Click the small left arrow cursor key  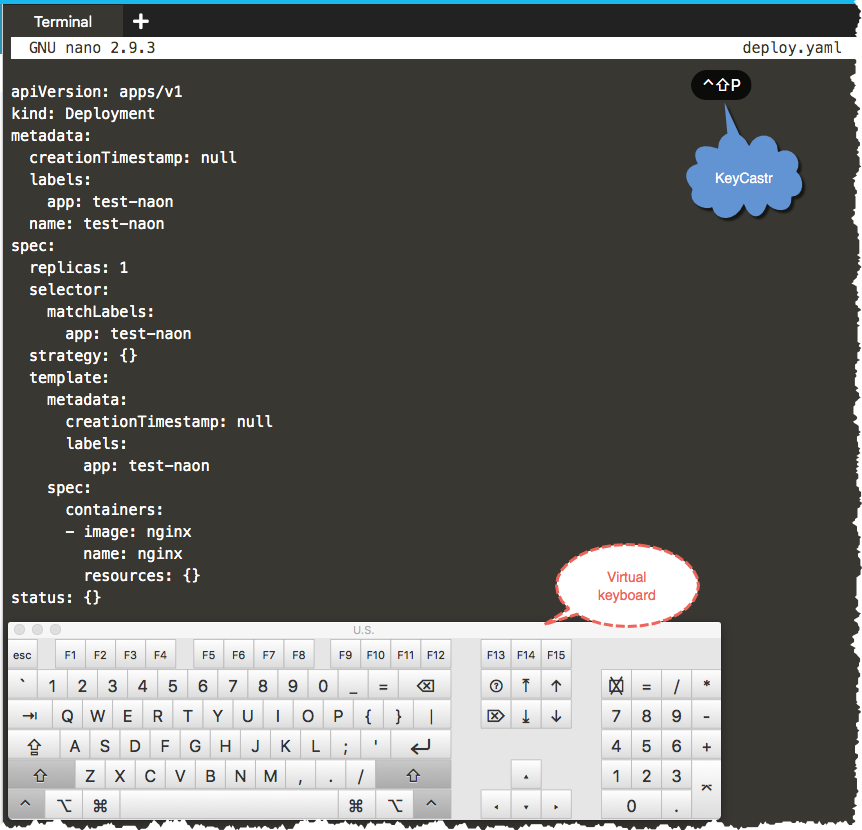point(496,806)
